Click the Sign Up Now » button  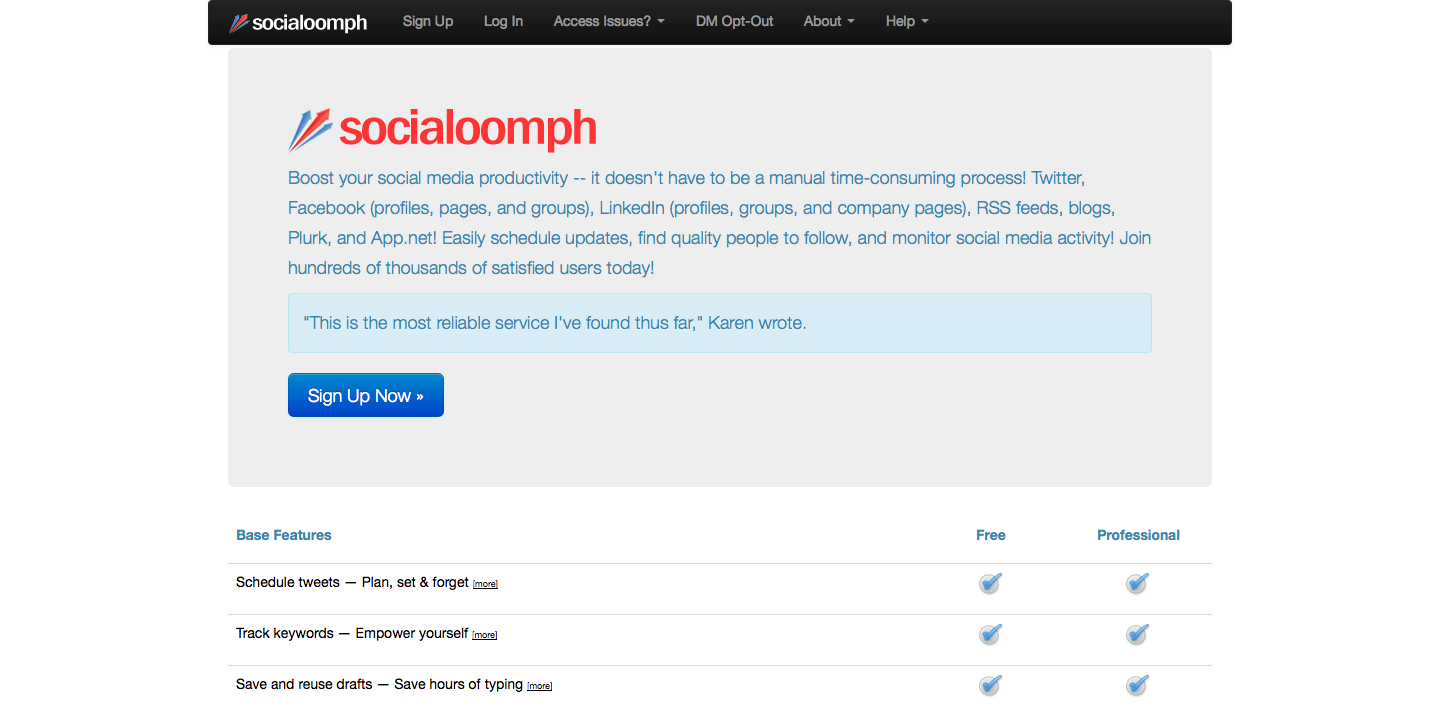click(x=366, y=395)
